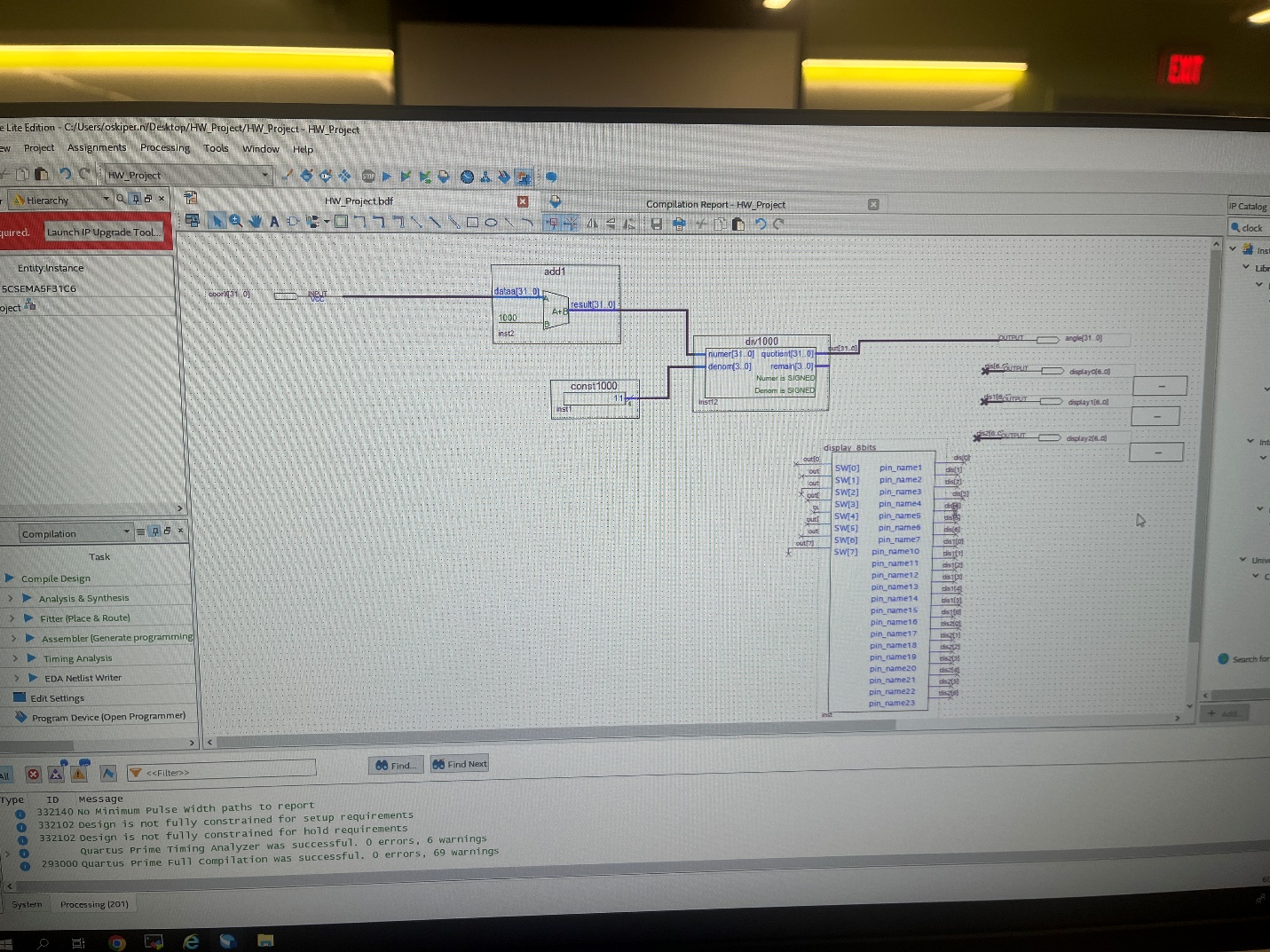Launch the IP Upgrade Tool
The height and width of the screenshot is (952, 1270).
pyautogui.click(x=105, y=232)
